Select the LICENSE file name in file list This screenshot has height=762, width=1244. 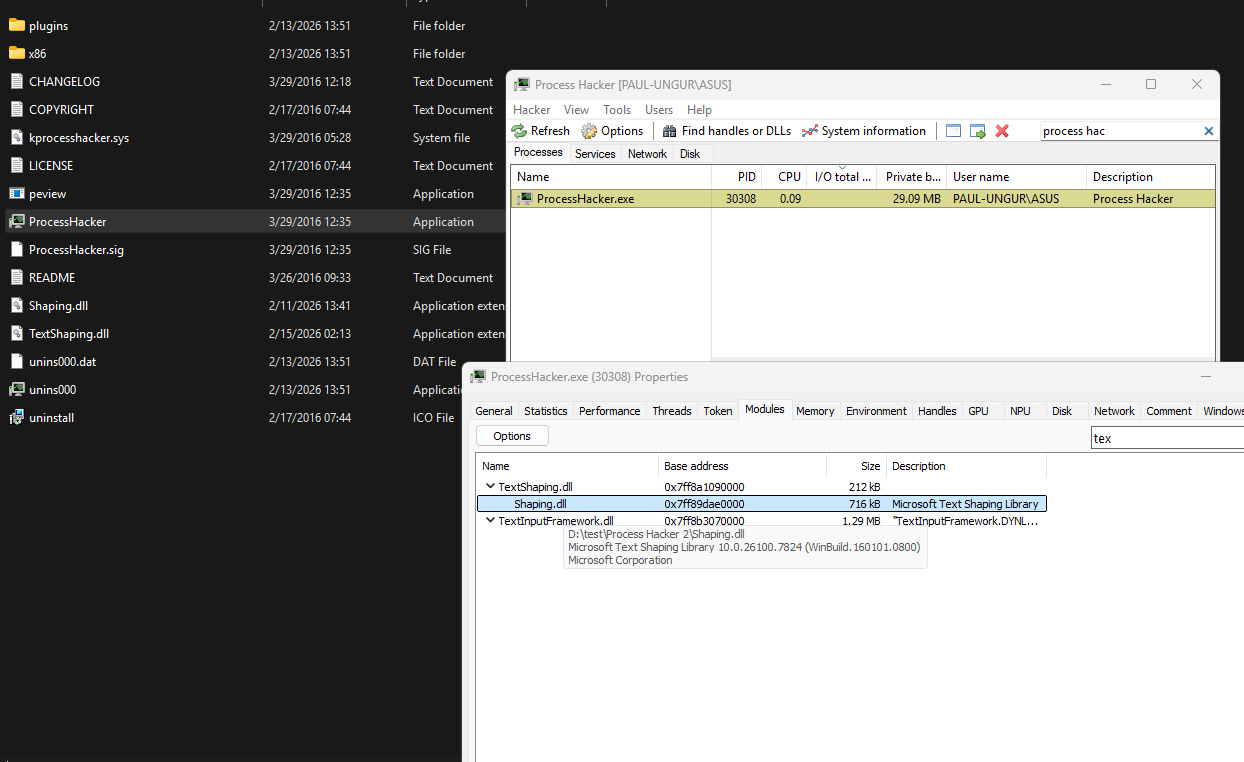[x=51, y=166]
